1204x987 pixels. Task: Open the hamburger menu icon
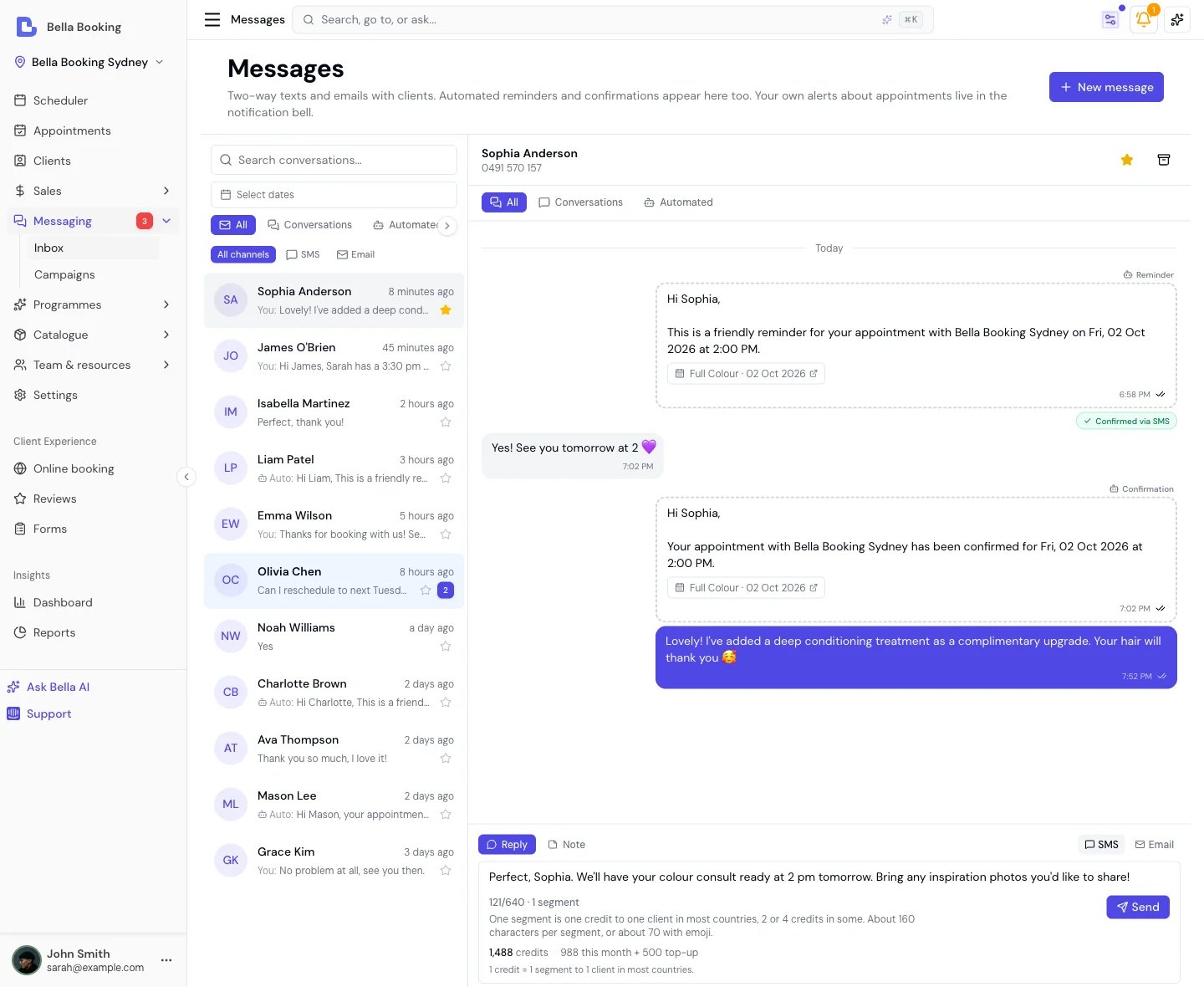[x=212, y=19]
